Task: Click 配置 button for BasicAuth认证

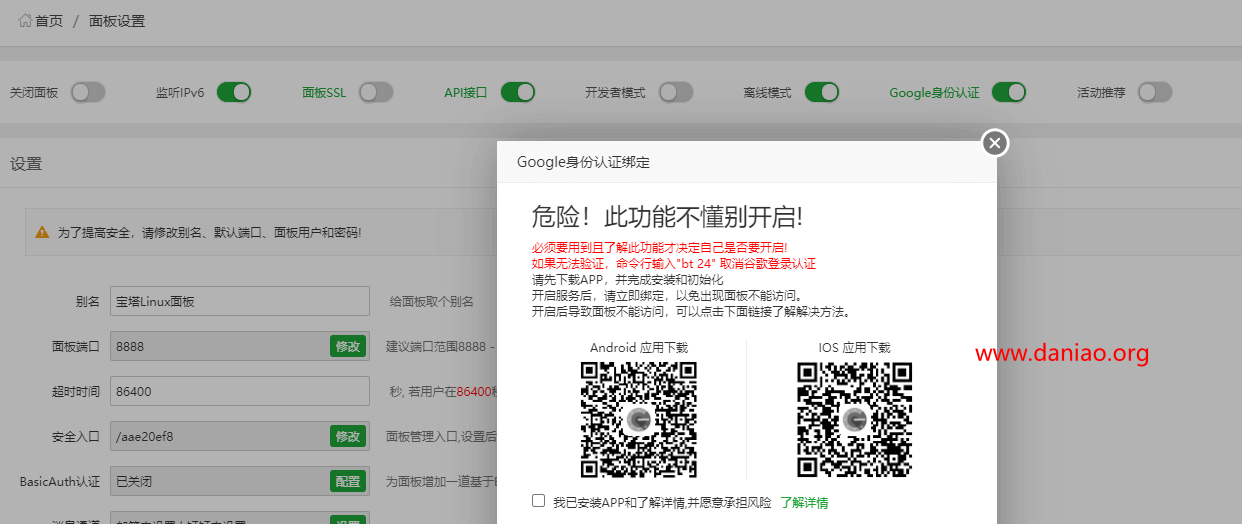Action: (x=347, y=482)
